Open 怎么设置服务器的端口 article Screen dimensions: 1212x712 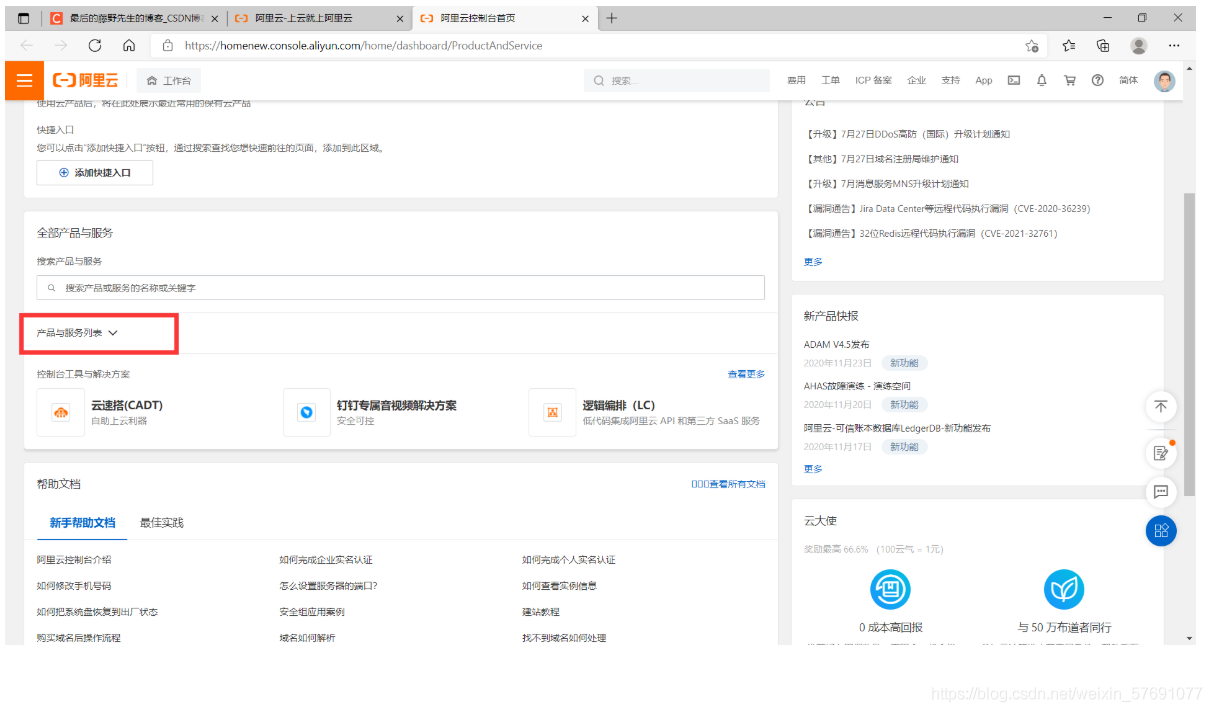[x=328, y=586]
